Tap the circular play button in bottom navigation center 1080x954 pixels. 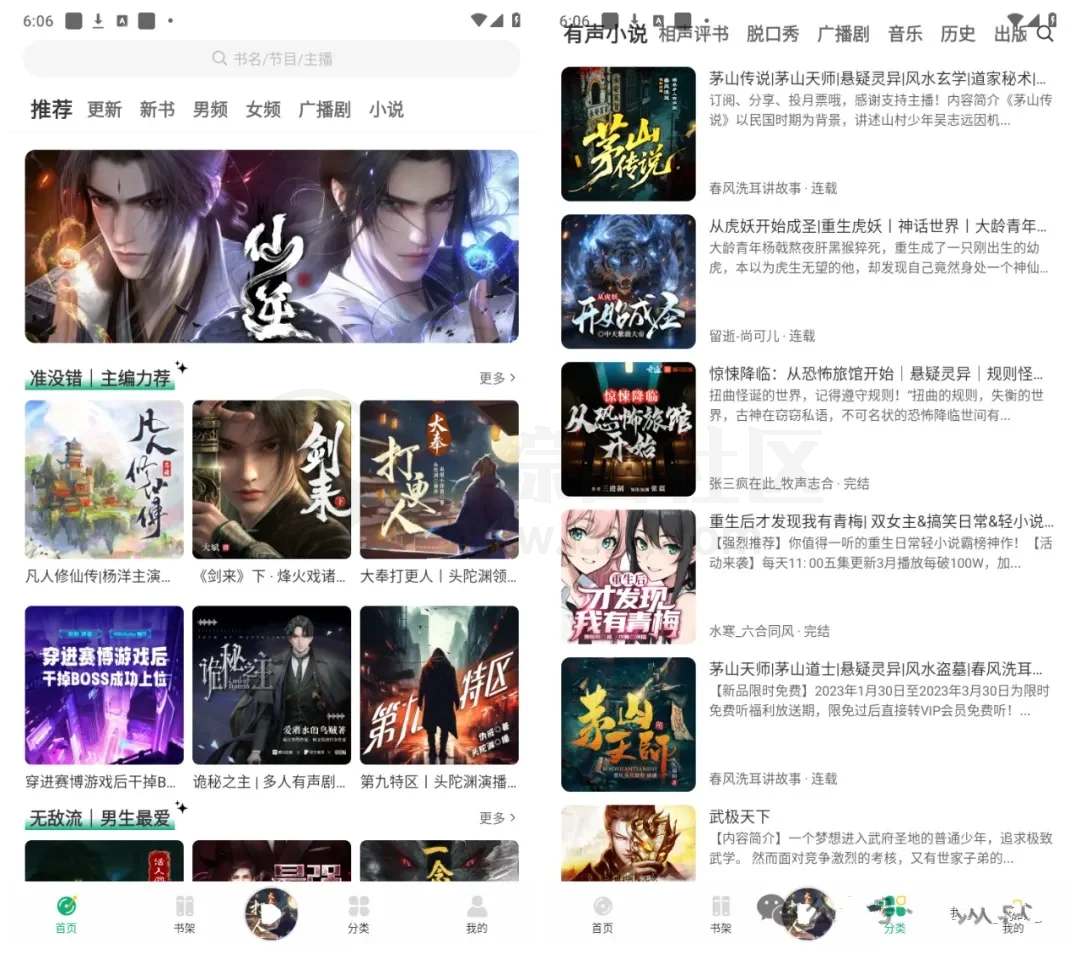click(x=270, y=914)
